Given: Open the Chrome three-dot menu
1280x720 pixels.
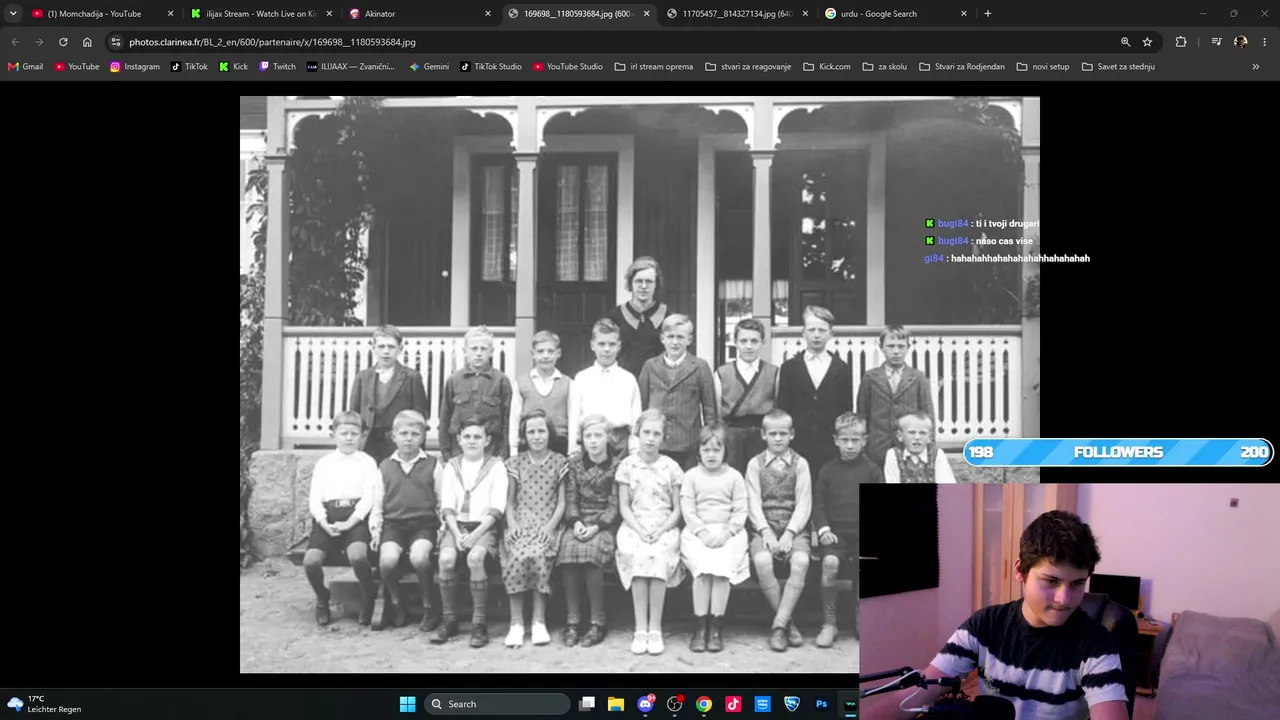Looking at the screenshot, I should (1264, 42).
